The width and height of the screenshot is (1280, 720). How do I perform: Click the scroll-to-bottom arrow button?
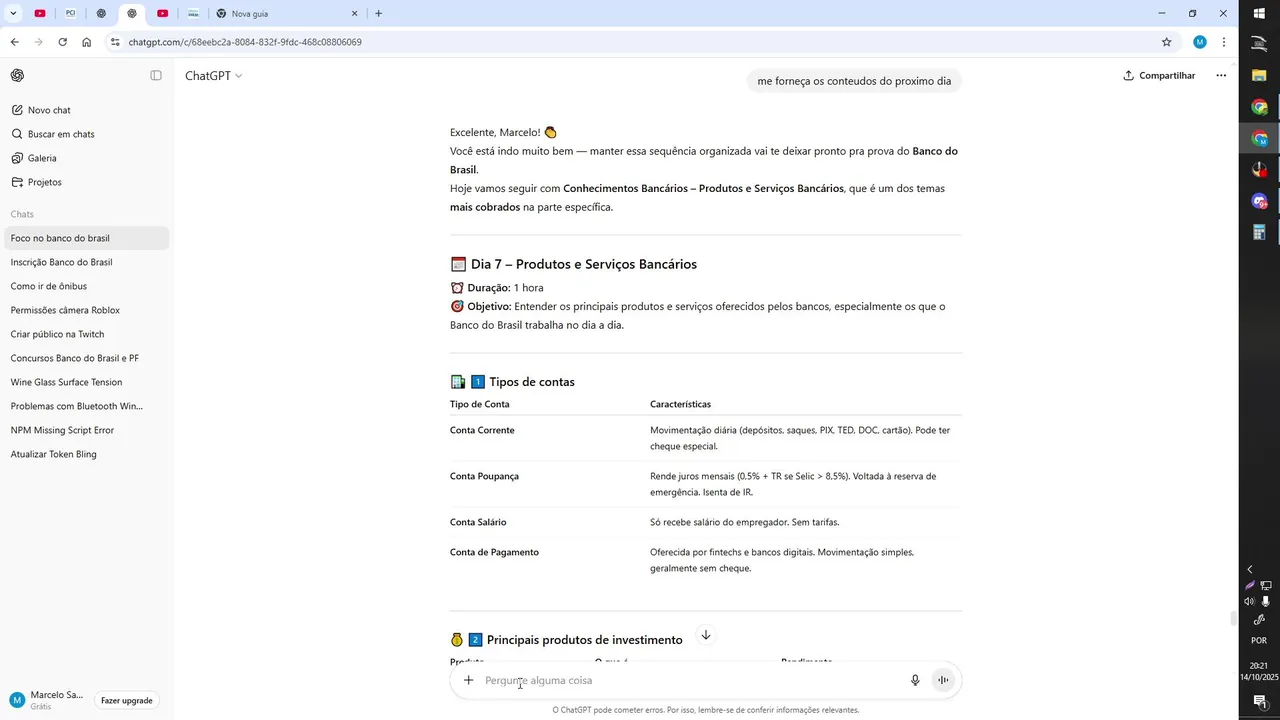705,635
